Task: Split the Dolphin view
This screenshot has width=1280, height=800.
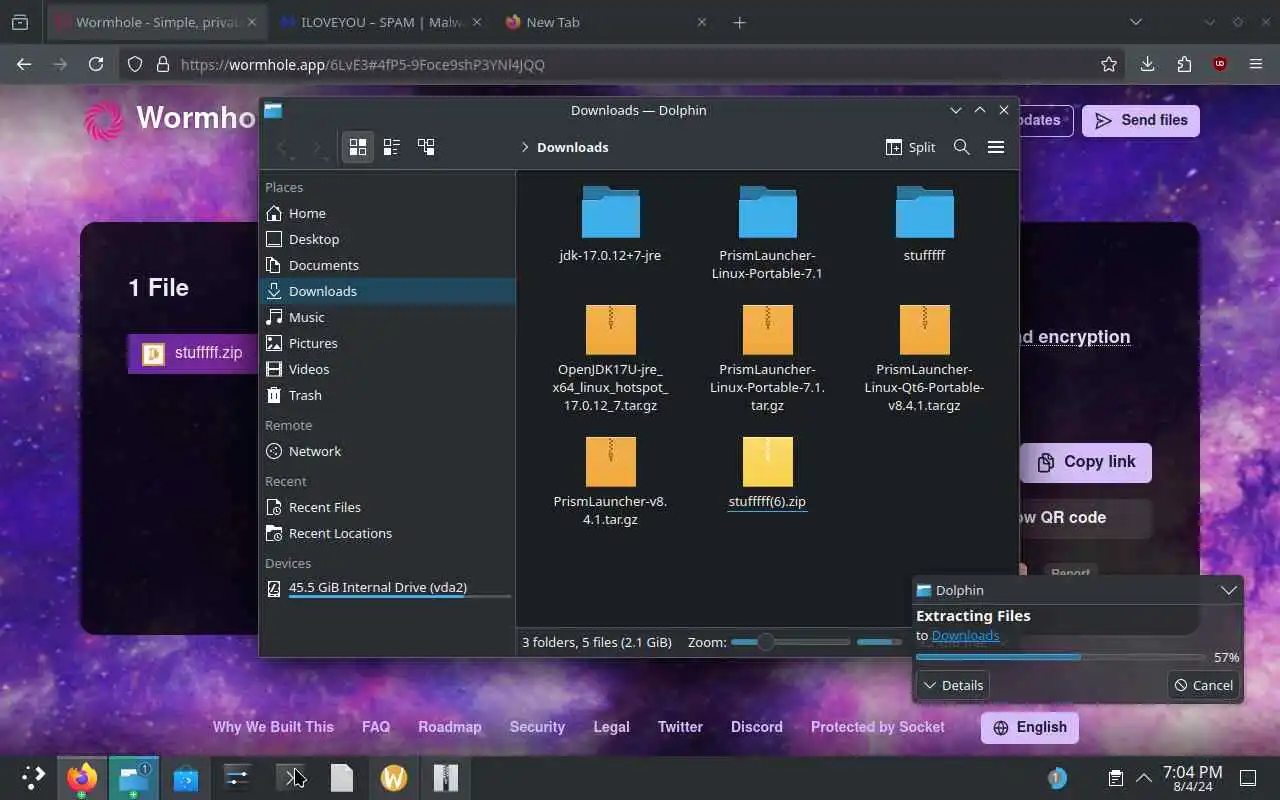Action: [910, 147]
